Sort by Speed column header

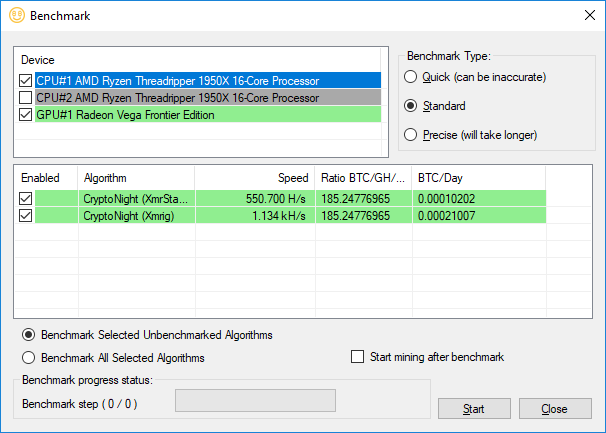point(255,178)
